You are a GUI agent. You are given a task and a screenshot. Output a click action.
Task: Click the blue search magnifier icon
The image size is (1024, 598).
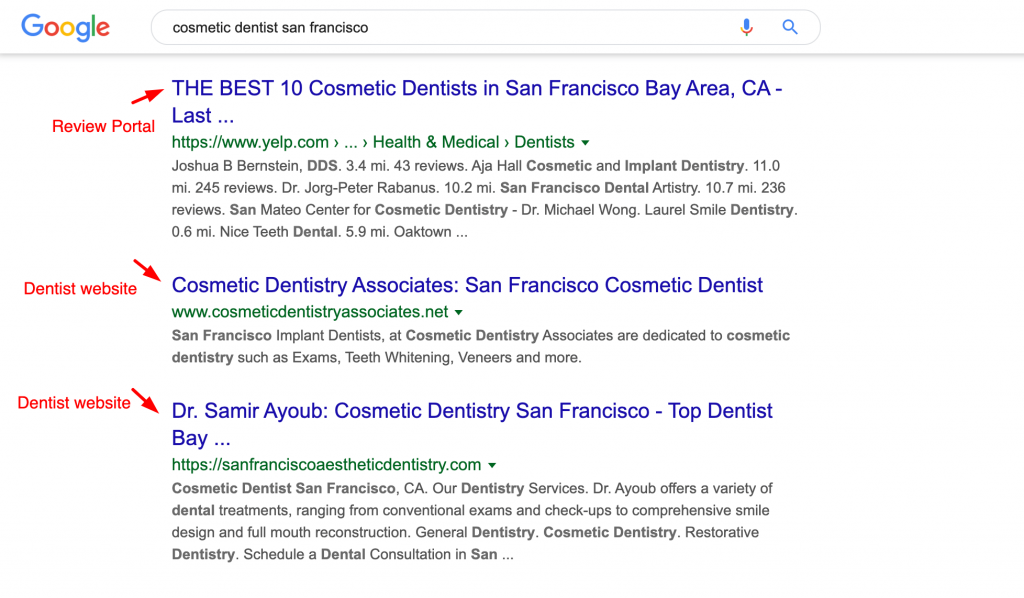click(790, 27)
